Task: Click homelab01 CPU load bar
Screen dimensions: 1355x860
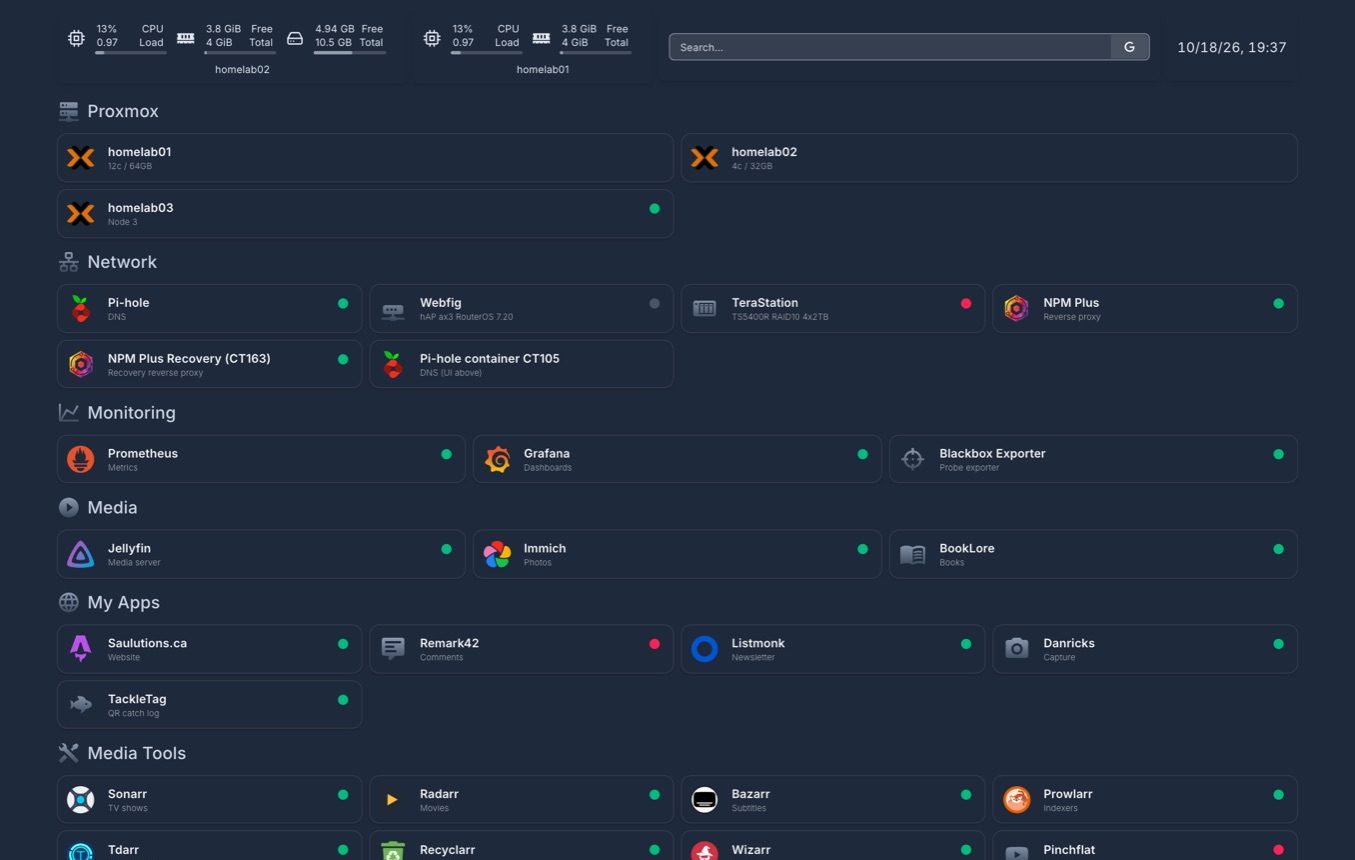Action: [487, 53]
